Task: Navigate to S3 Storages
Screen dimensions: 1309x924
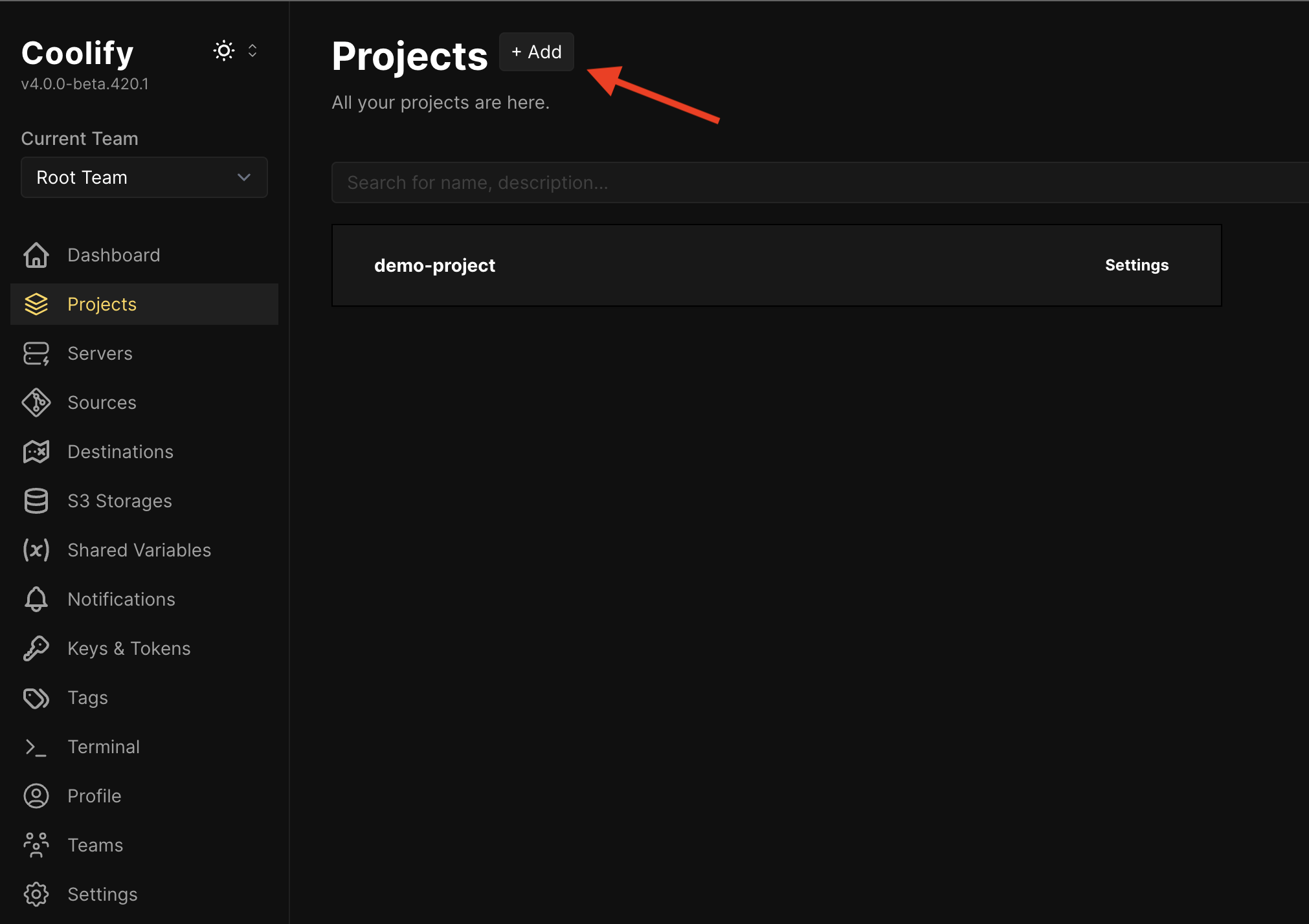Action: tap(144, 501)
